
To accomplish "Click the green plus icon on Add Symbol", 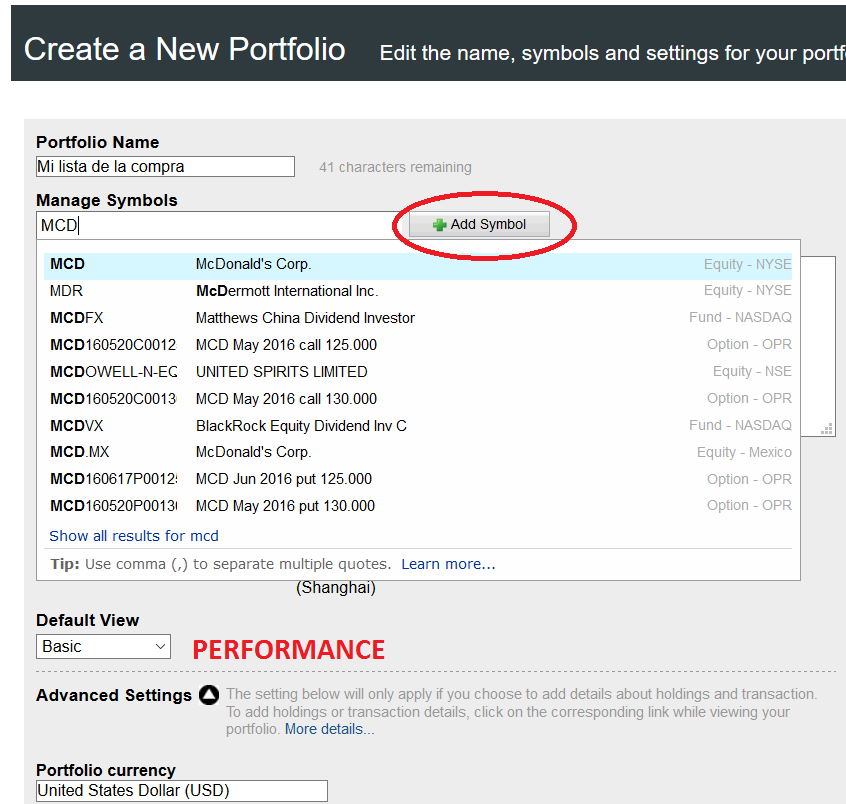I will [x=439, y=225].
